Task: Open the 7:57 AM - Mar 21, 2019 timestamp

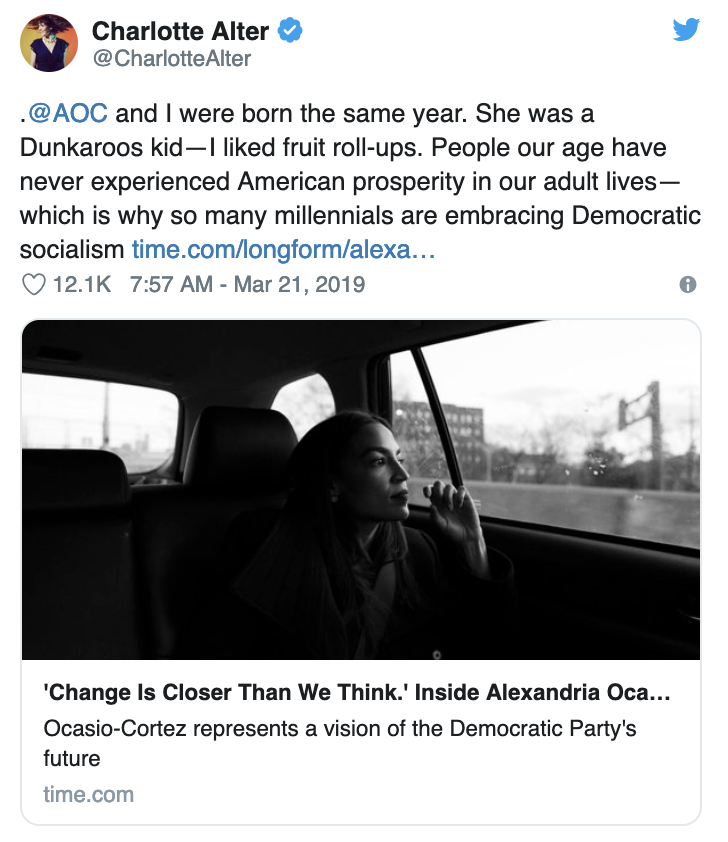Action: 247,284
